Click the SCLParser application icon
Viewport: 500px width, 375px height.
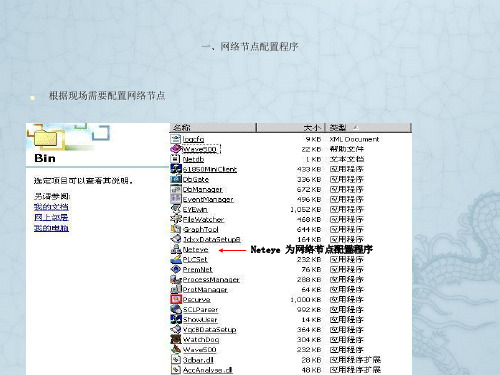point(176,309)
